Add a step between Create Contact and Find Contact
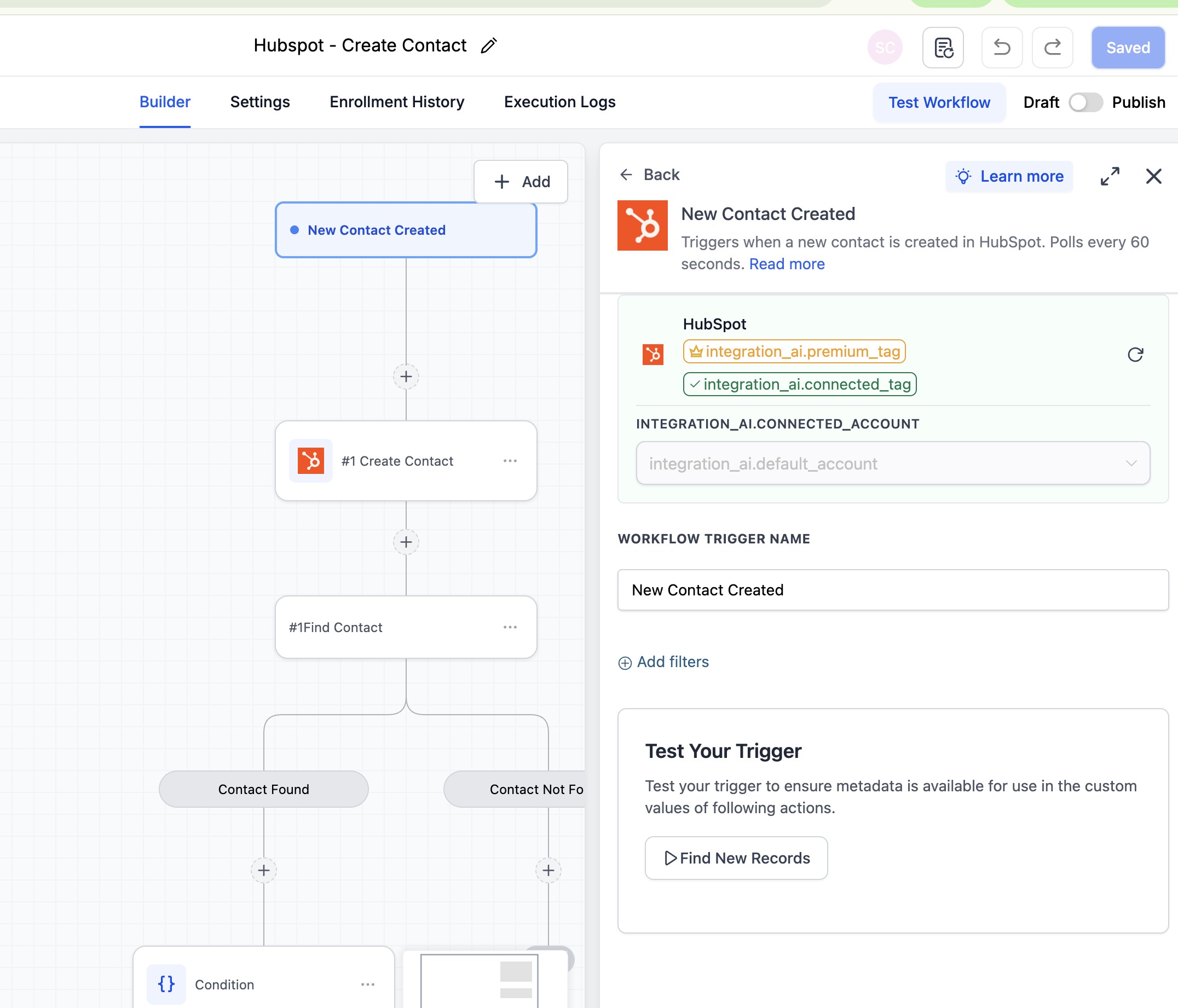The image size is (1178, 1008). coord(406,542)
